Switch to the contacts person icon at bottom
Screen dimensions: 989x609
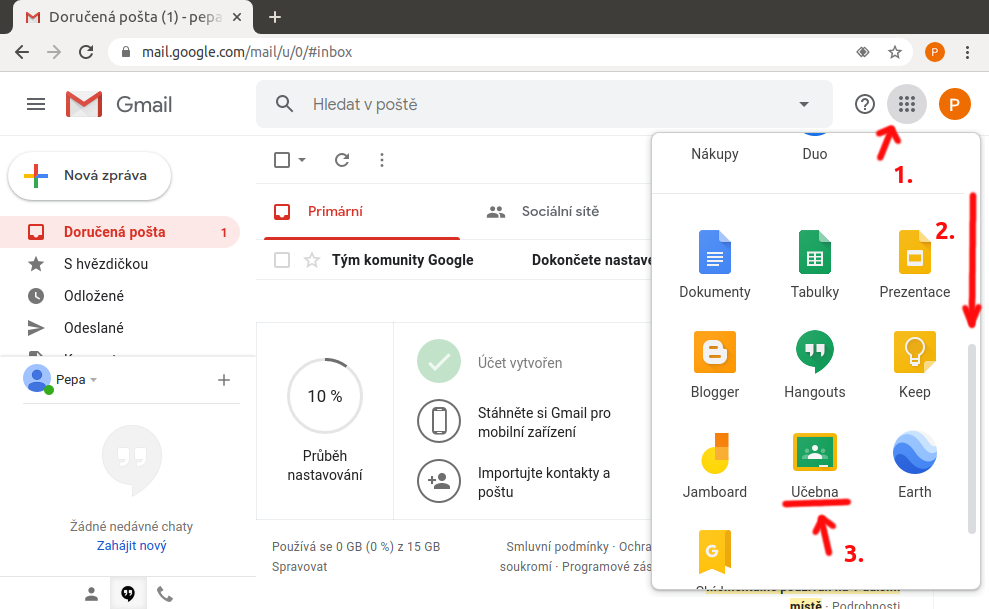(x=91, y=594)
